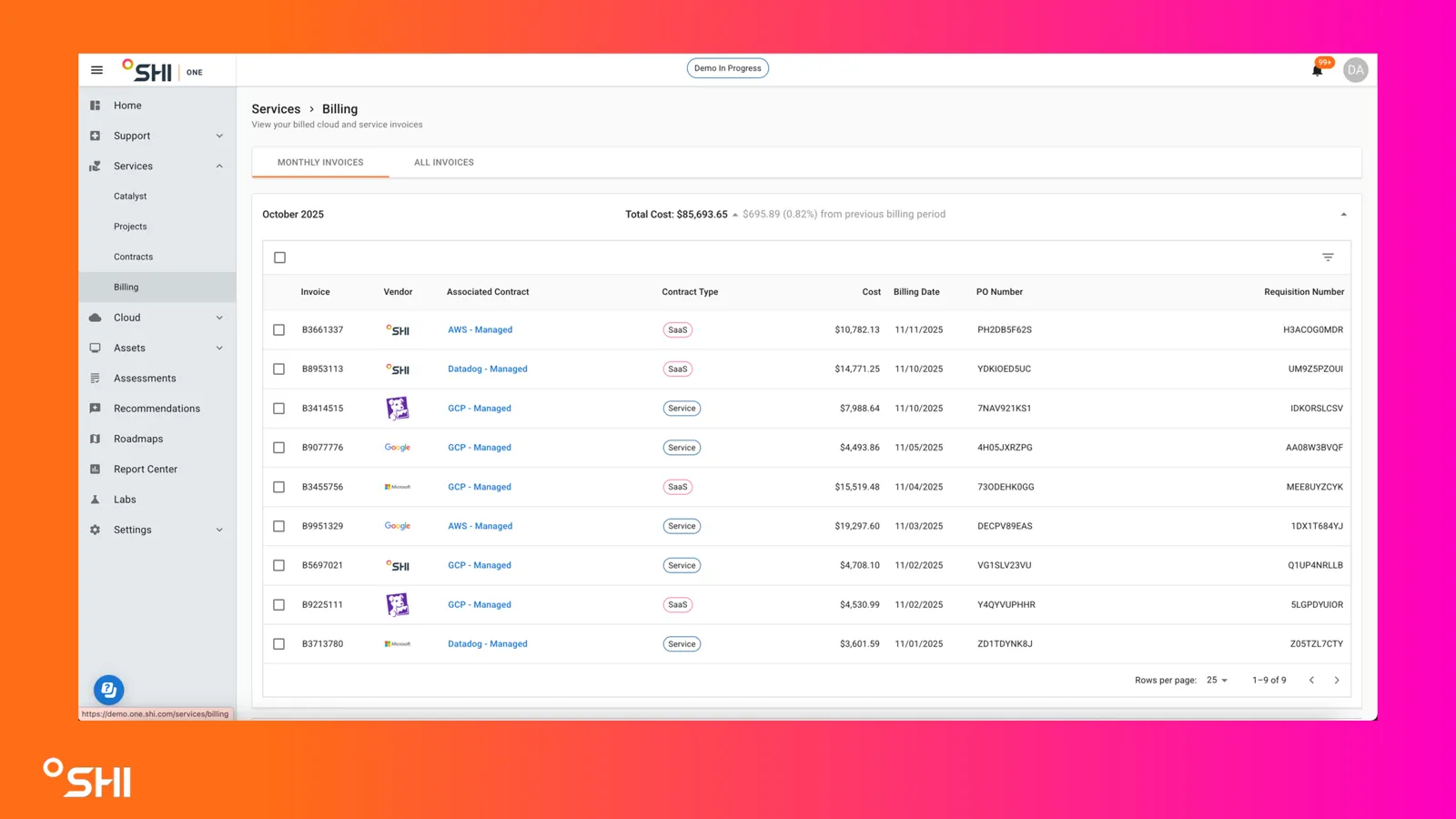Sort by the Billing Date column header

pyautogui.click(x=916, y=292)
